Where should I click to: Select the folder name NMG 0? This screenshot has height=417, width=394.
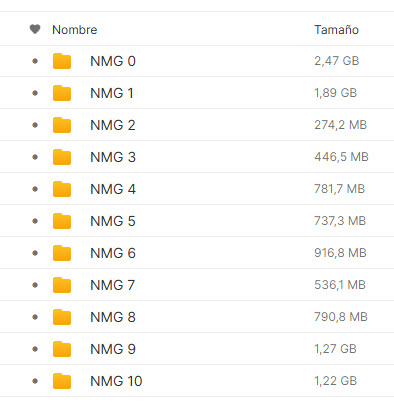[x=113, y=61]
